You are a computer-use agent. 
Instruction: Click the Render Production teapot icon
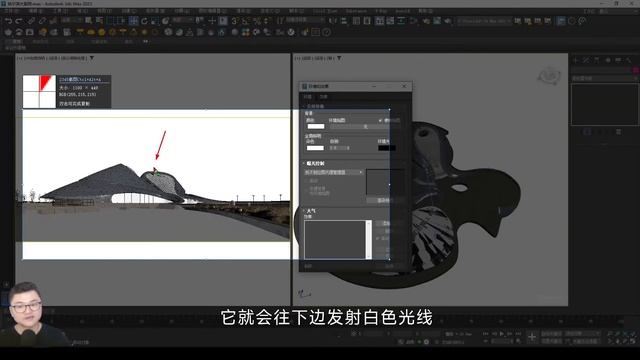click(x=448, y=20)
